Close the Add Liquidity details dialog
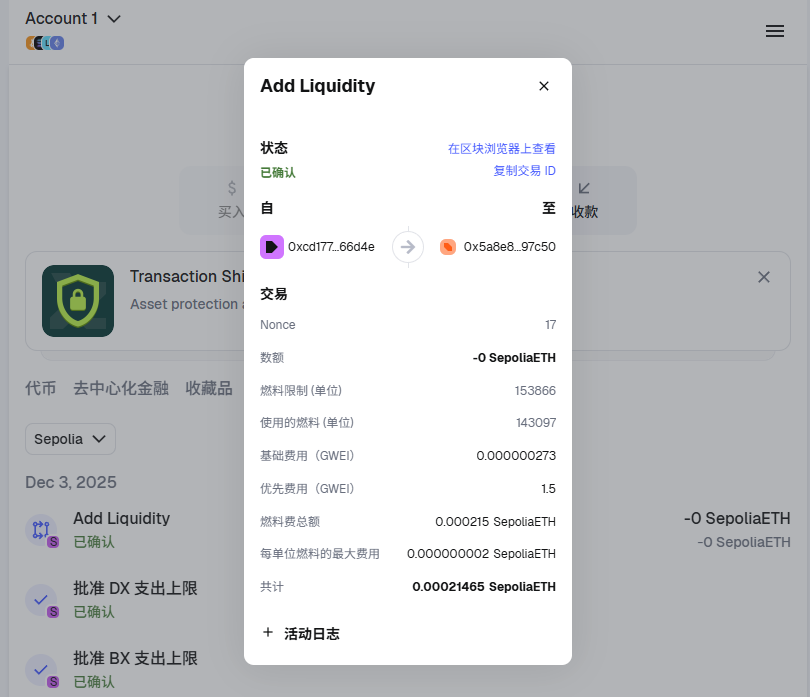 click(544, 86)
